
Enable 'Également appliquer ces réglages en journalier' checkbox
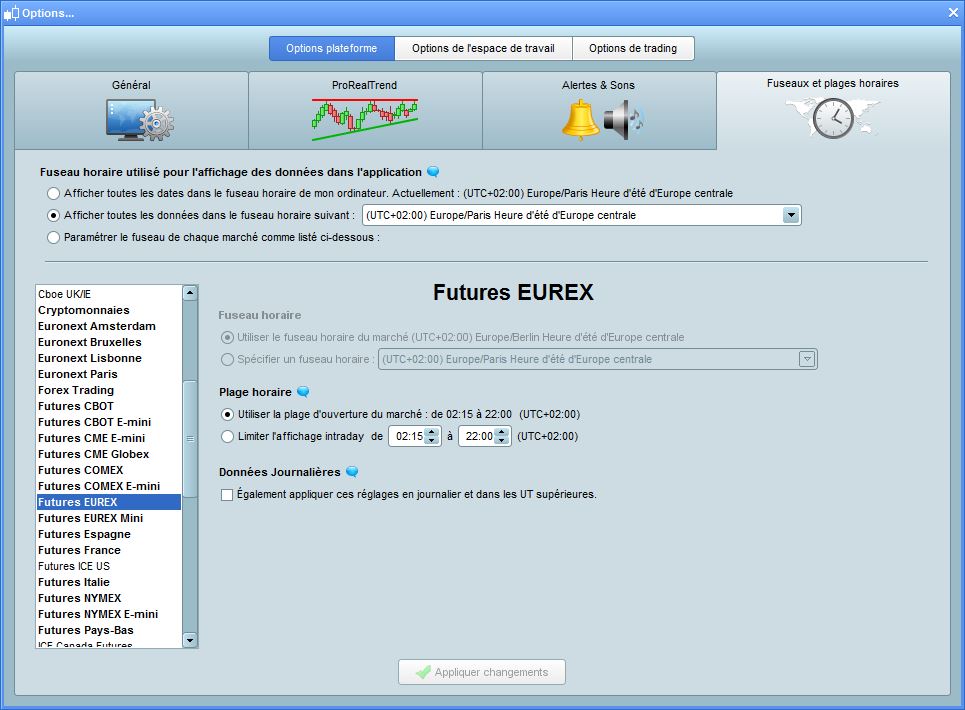point(227,495)
